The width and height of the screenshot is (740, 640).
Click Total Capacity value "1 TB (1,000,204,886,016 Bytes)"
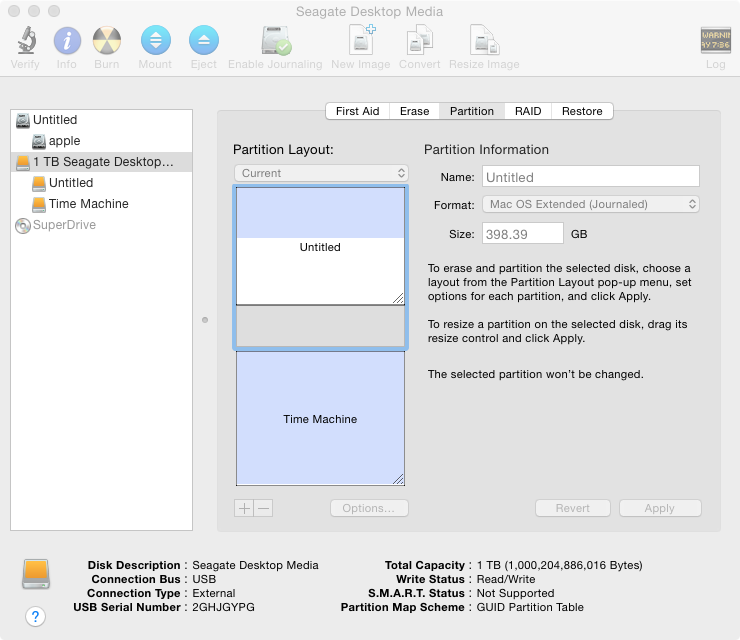point(559,565)
